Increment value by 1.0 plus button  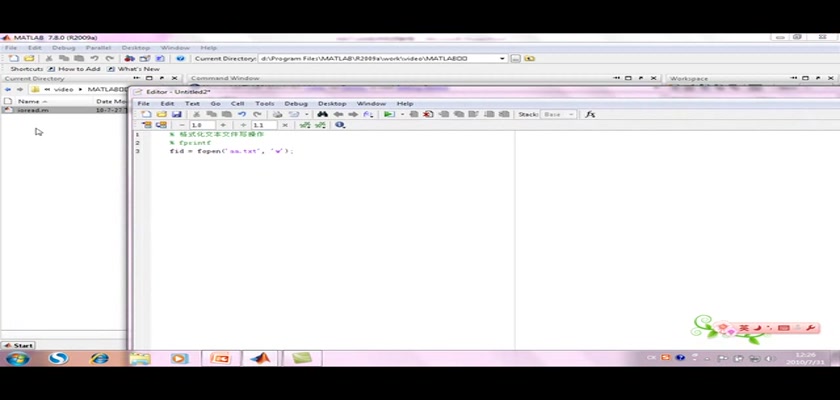tap(223, 125)
